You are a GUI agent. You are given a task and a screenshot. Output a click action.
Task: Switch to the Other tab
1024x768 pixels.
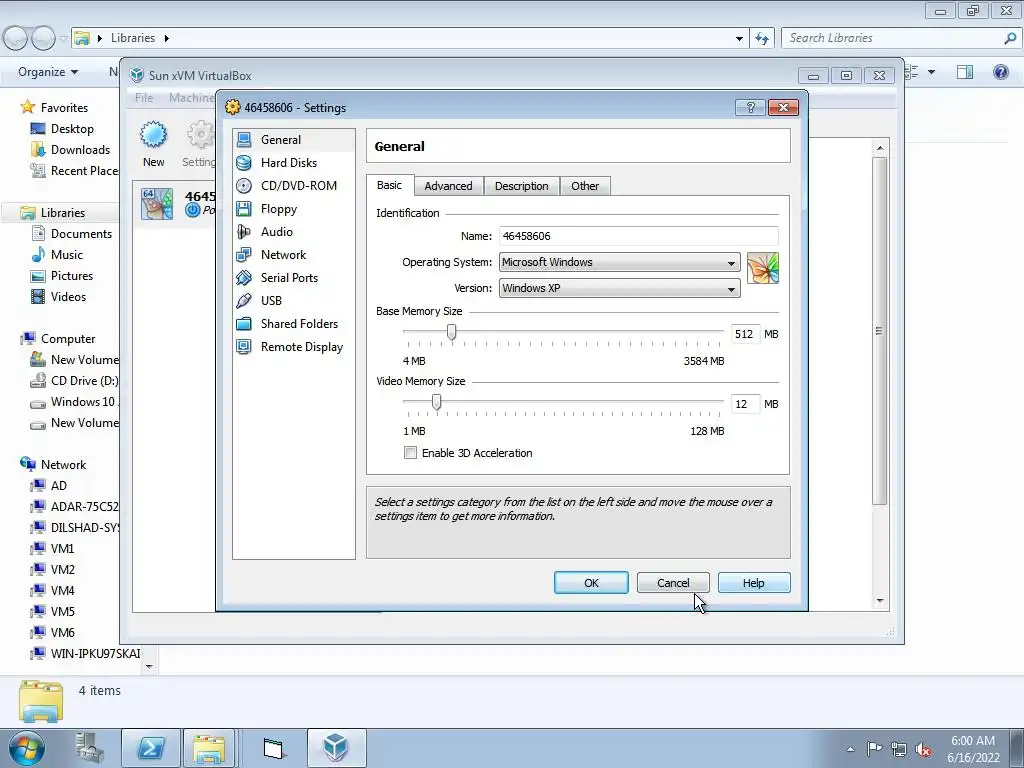click(584, 186)
